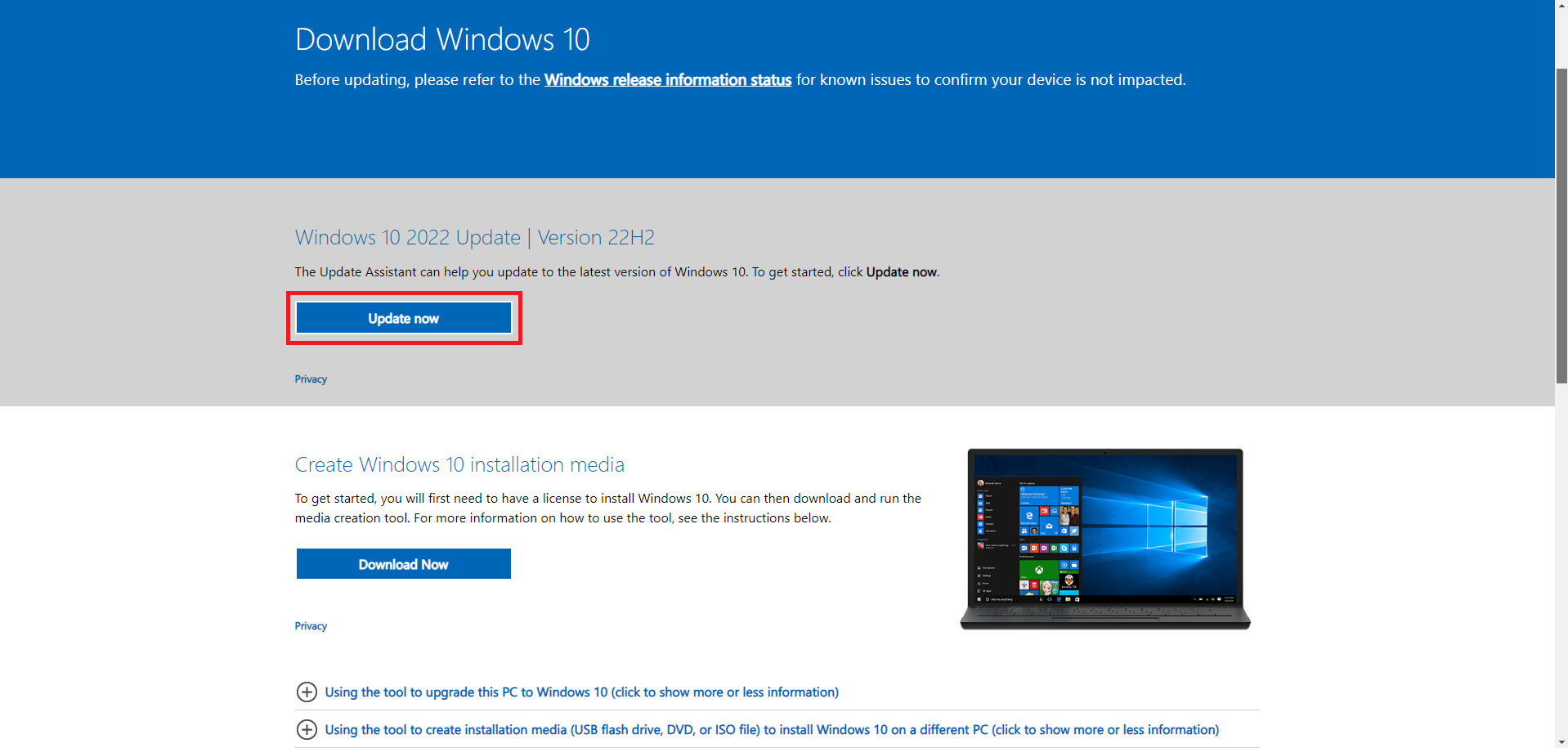Click the 'Create Windows 10 installation media' heading
This screenshot has width=1568, height=748.
click(x=459, y=465)
